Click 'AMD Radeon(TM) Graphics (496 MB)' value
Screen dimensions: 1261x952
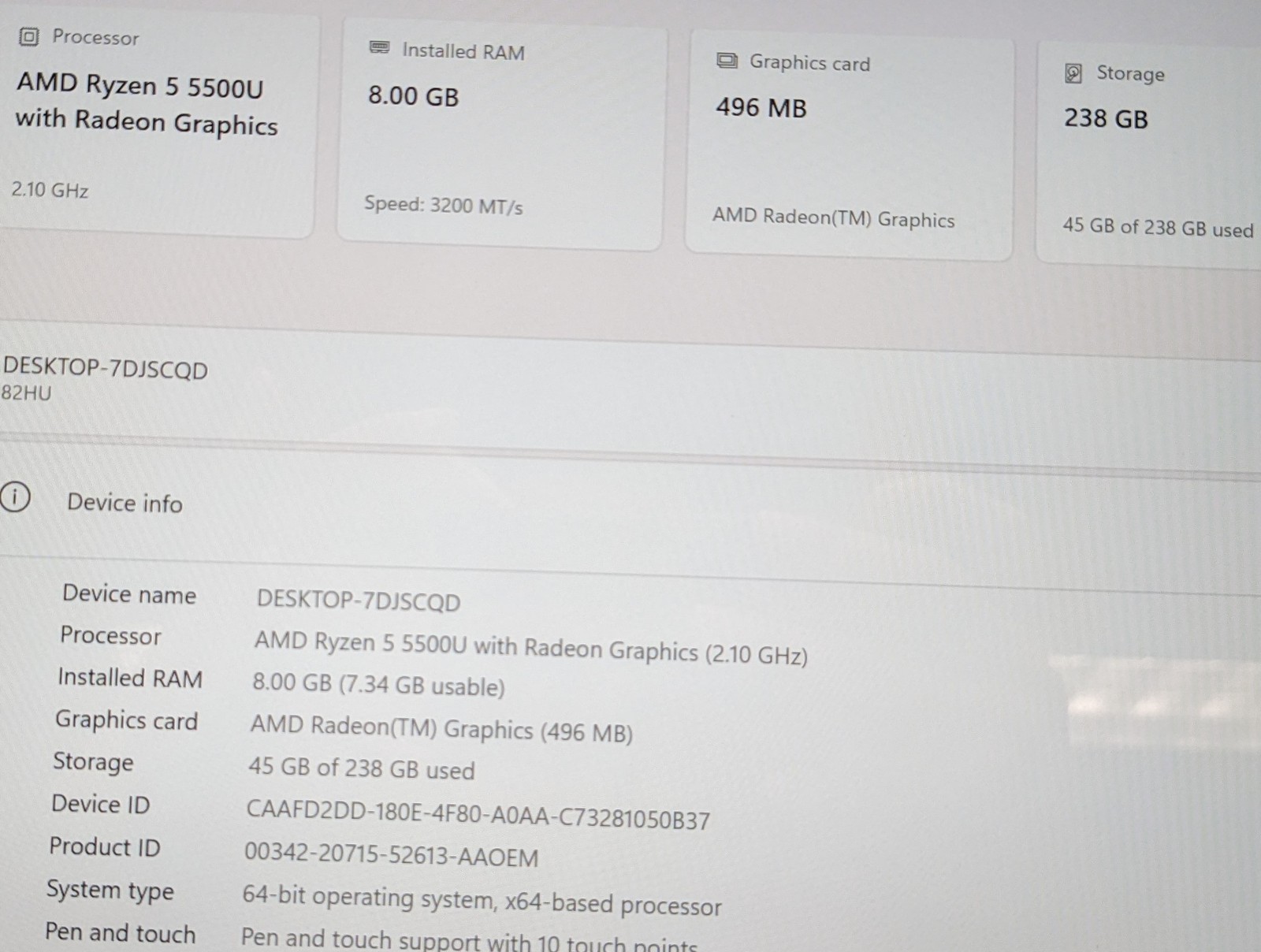(x=441, y=728)
